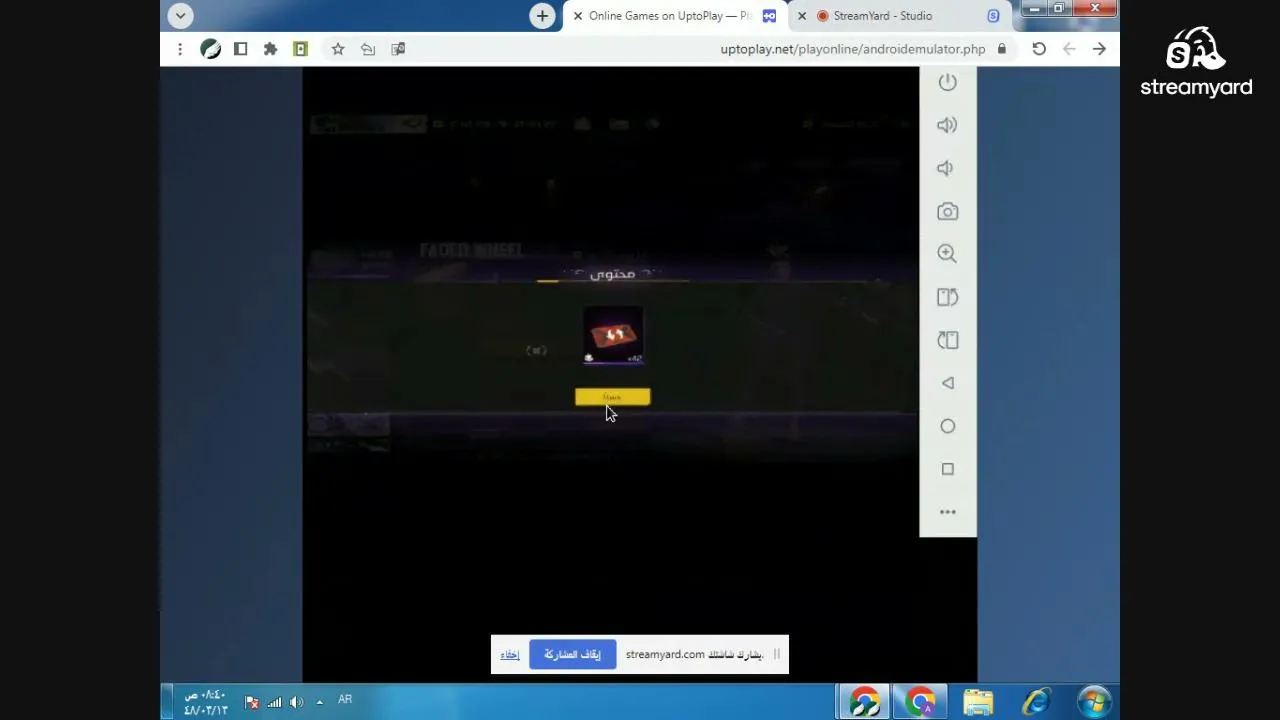Open the tab search dropdown arrow
The image size is (1280, 720).
tap(180, 16)
